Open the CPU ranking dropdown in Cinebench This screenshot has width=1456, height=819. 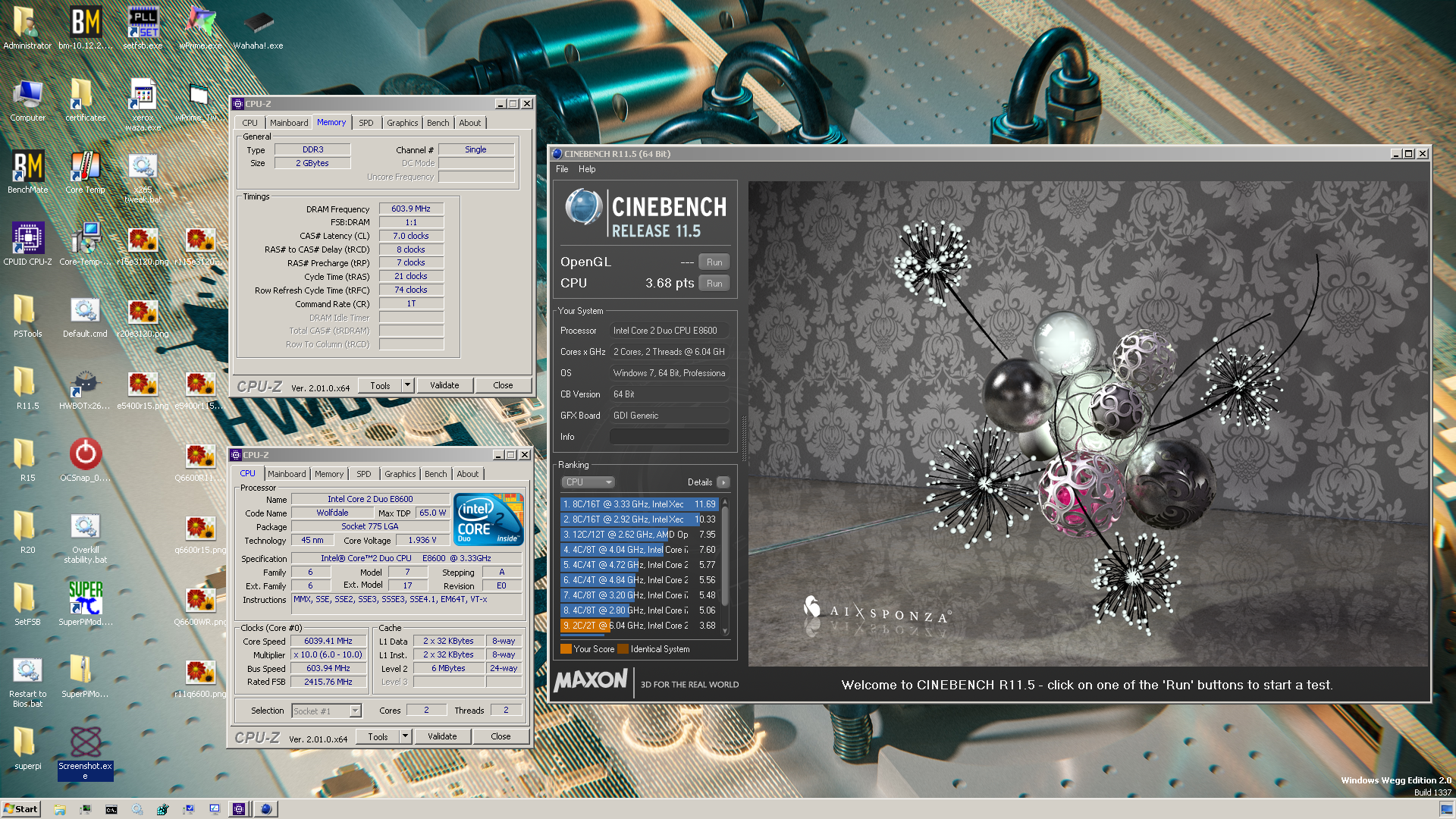coord(588,482)
